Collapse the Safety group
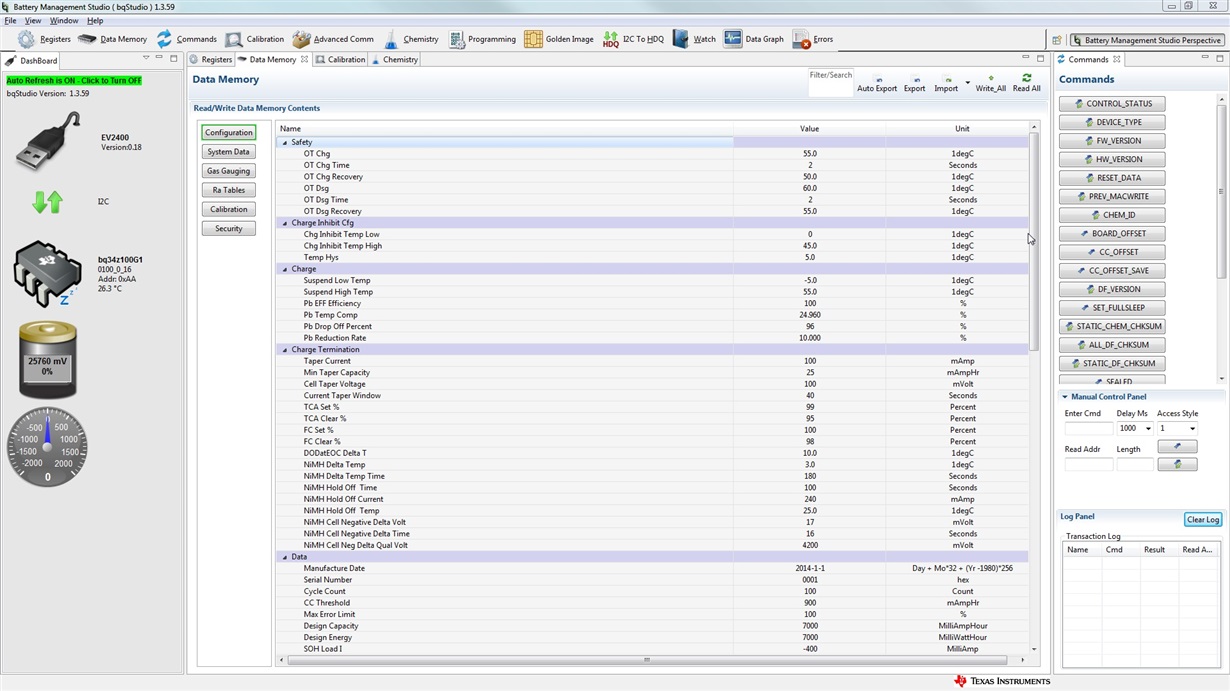This screenshot has width=1230, height=691. coord(285,143)
